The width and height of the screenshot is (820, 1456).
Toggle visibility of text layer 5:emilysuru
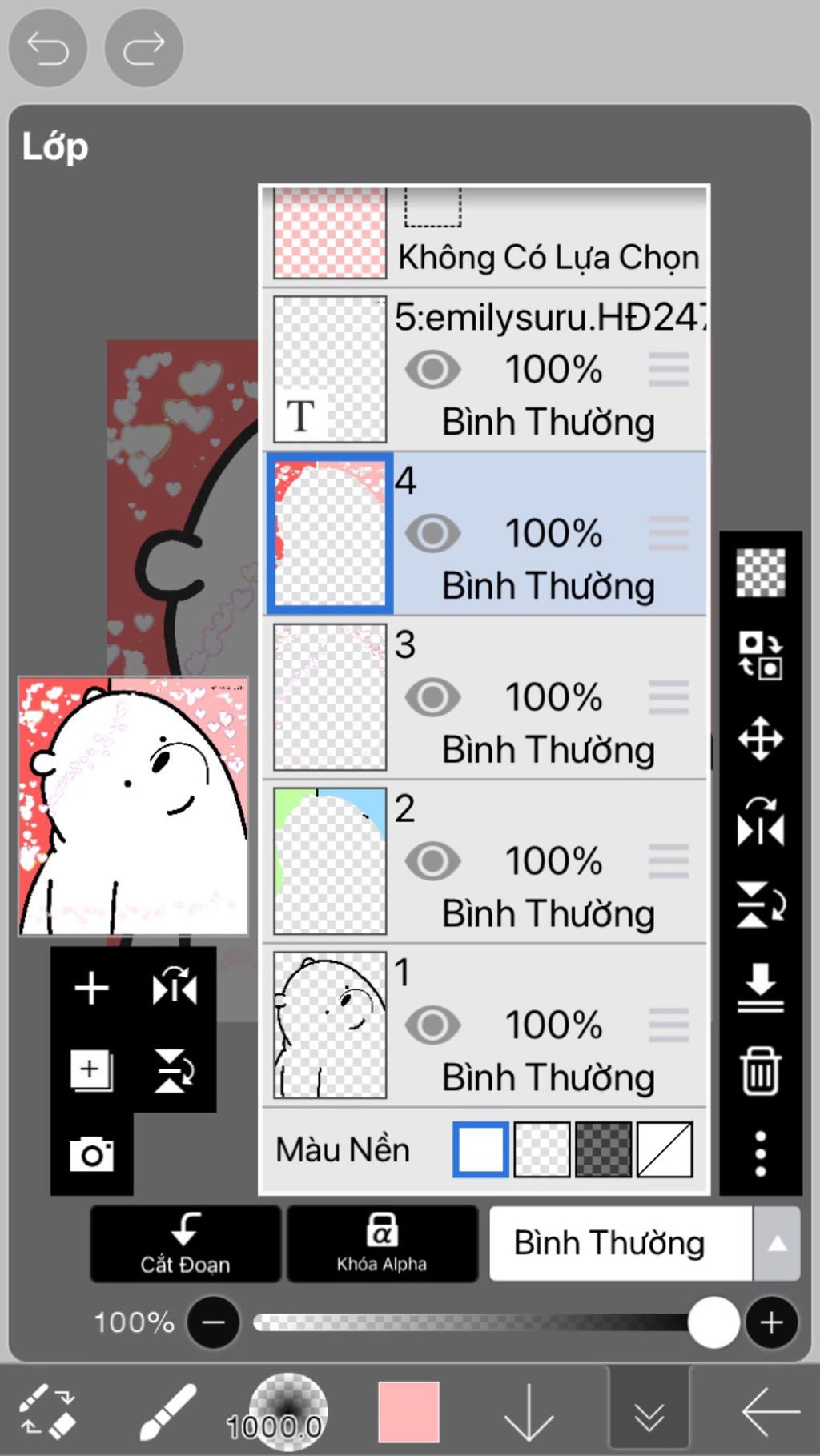pos(432,370)
